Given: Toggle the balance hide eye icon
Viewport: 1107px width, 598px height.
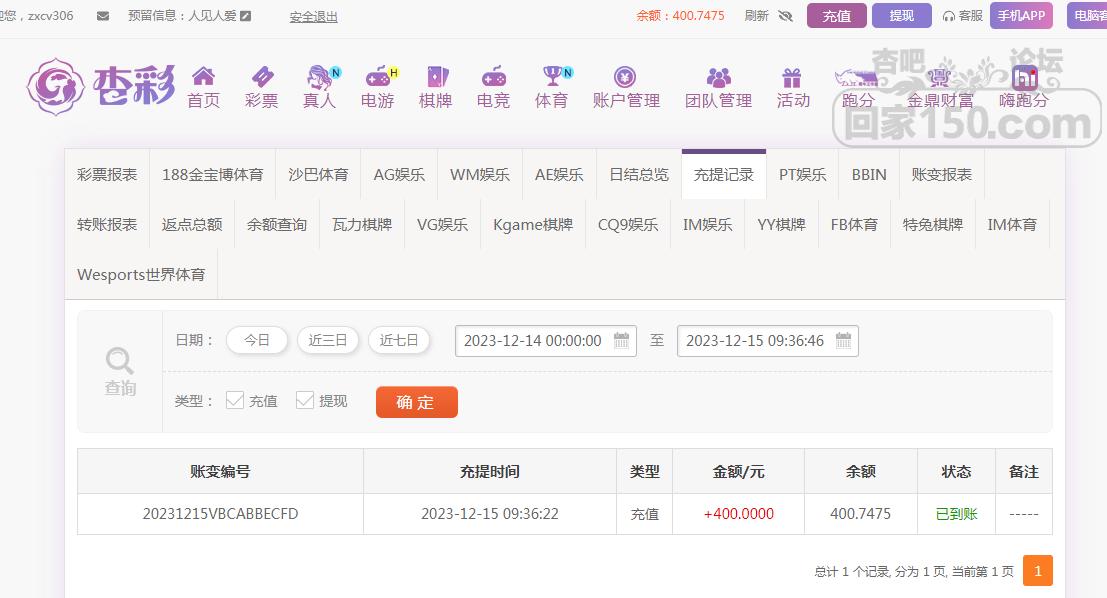Looking at the screenshot, I should point(786,16).
